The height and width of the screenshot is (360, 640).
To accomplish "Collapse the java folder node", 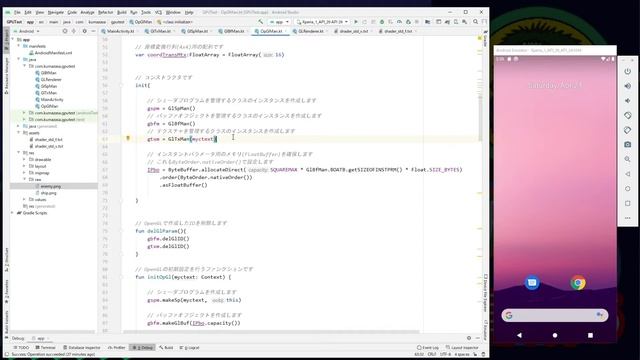I will [x=19, y=60].
